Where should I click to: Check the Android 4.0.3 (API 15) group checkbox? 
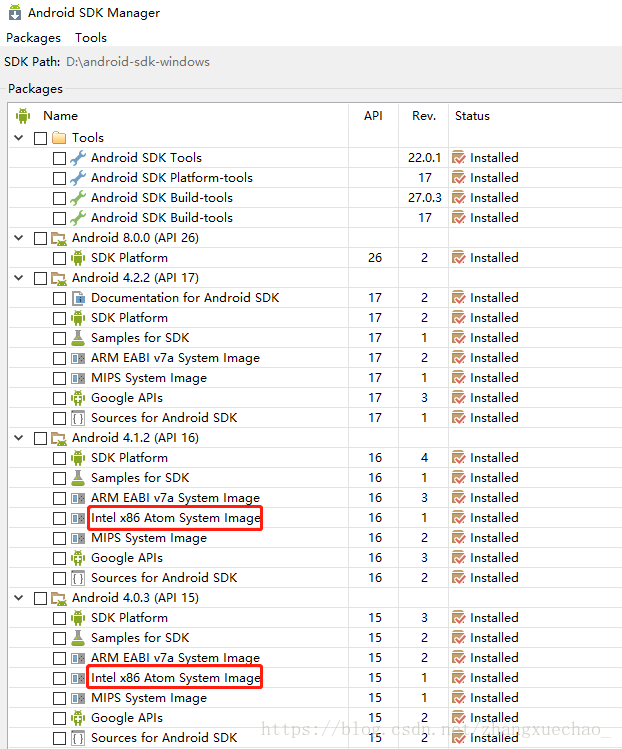point(41,599)
